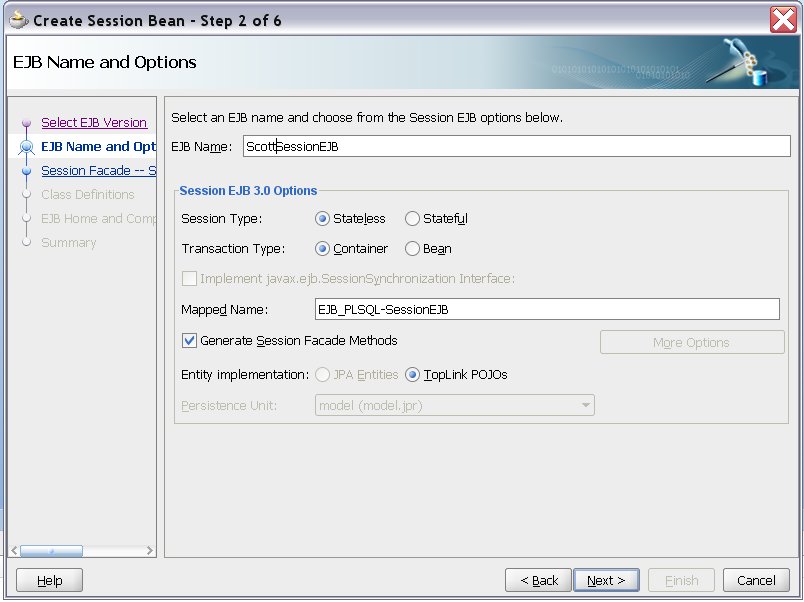Click the Help button

click(49, 580)
